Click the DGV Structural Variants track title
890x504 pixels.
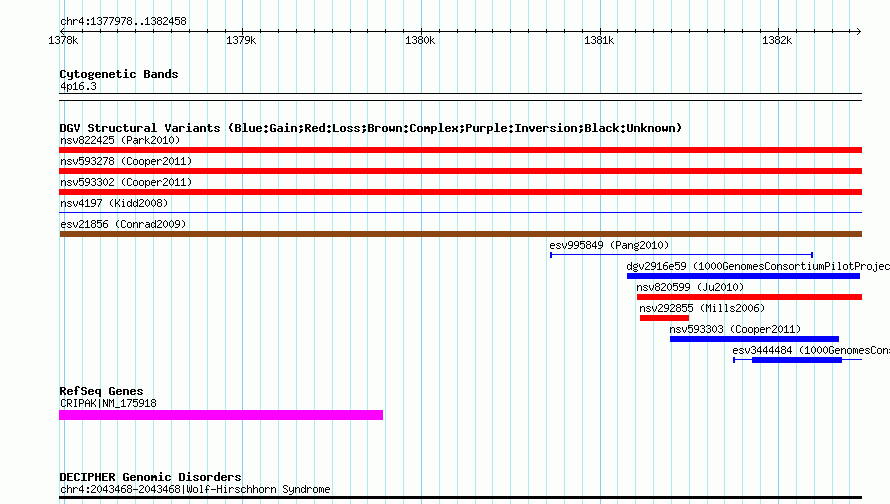coord(371,128)
